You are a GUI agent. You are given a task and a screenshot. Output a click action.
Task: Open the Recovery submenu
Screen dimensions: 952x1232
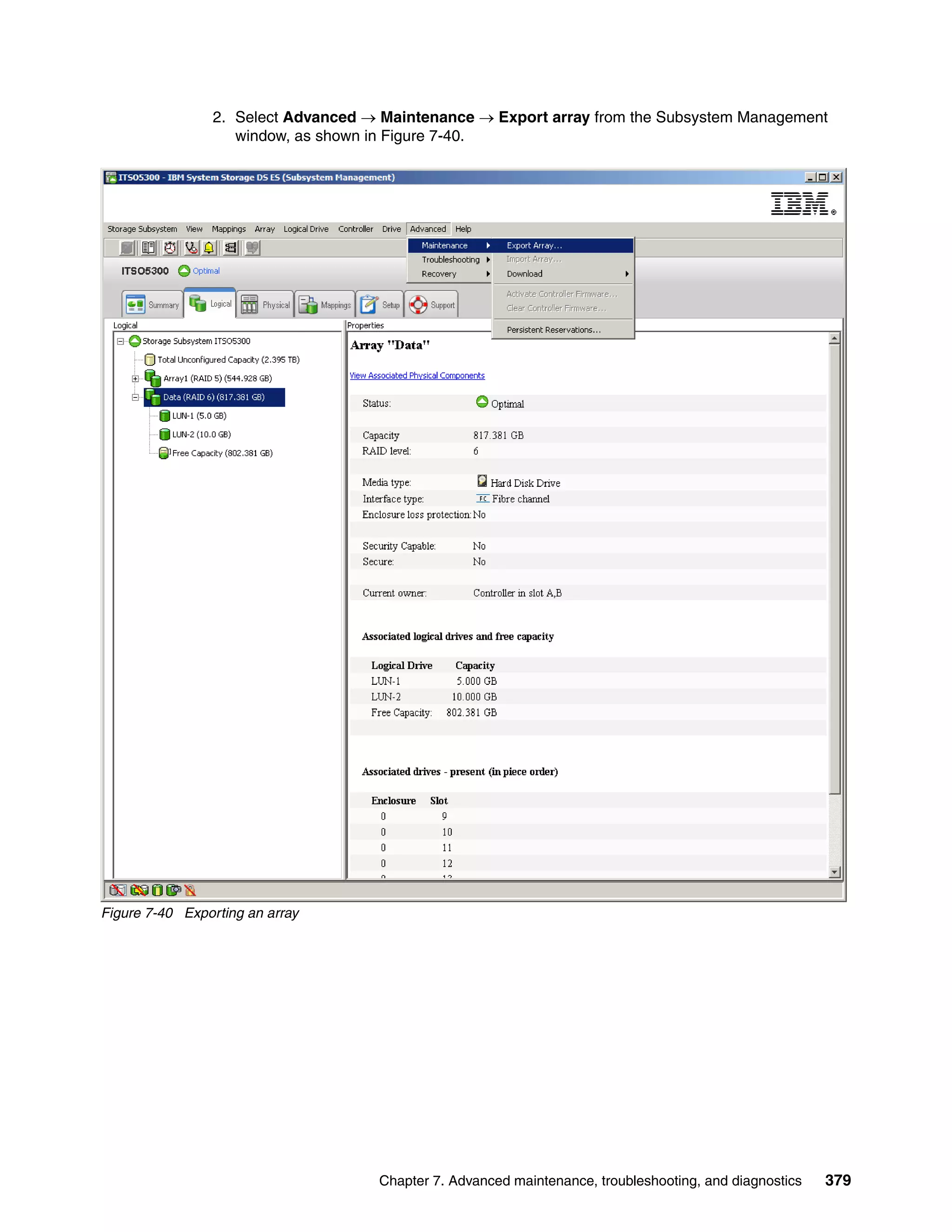450,273
